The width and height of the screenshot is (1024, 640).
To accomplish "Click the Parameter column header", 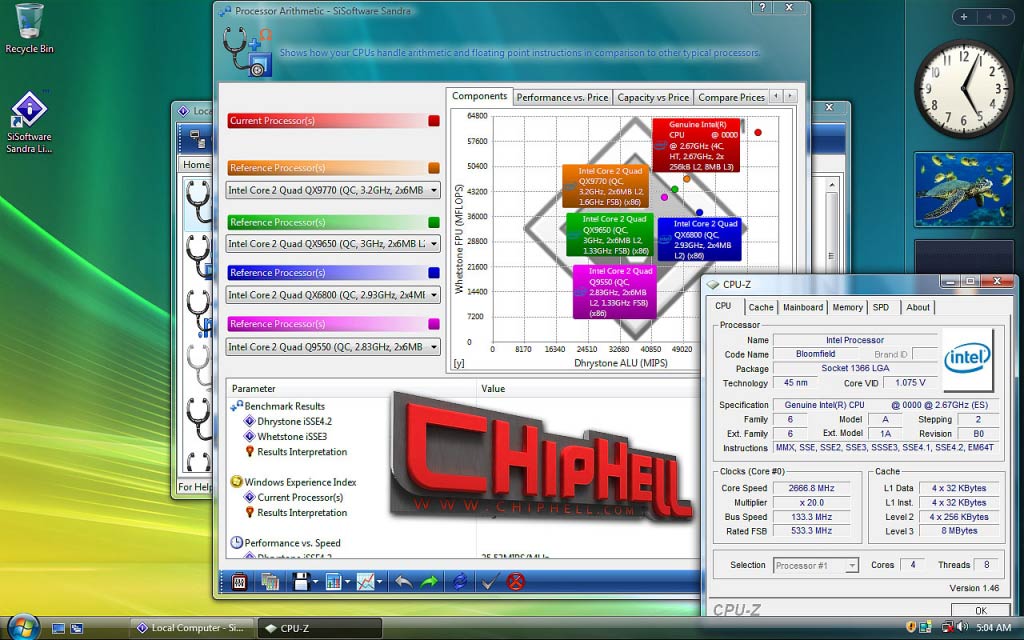I will tap(351, 389).
